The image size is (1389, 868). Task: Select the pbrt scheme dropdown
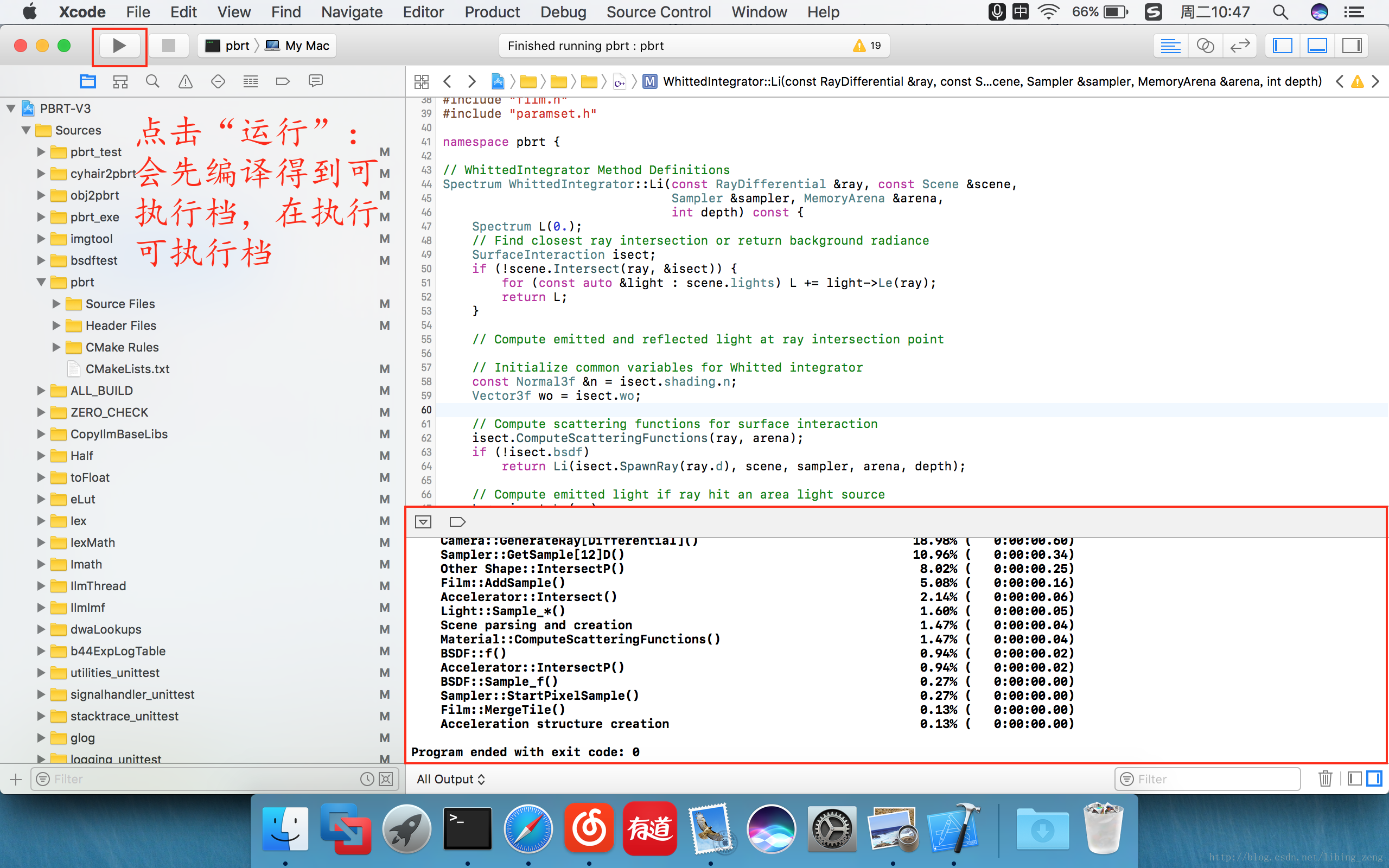pos(228,46)
